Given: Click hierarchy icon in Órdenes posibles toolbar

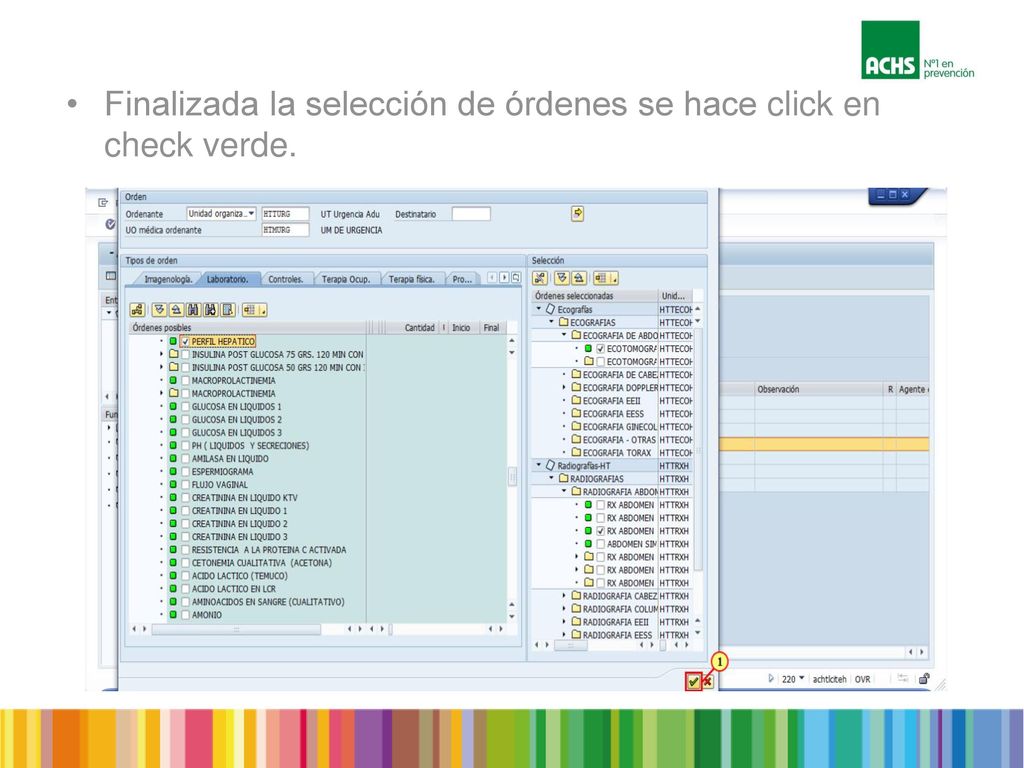Looking at the screenshot, I should coord(137,310).
